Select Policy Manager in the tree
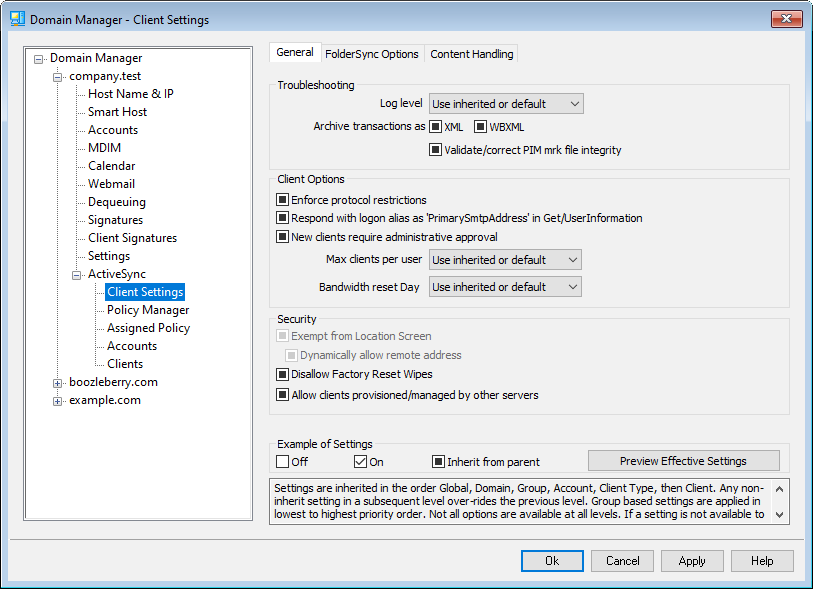The width and height of the screenshot is (813, 589). point(148,310)
